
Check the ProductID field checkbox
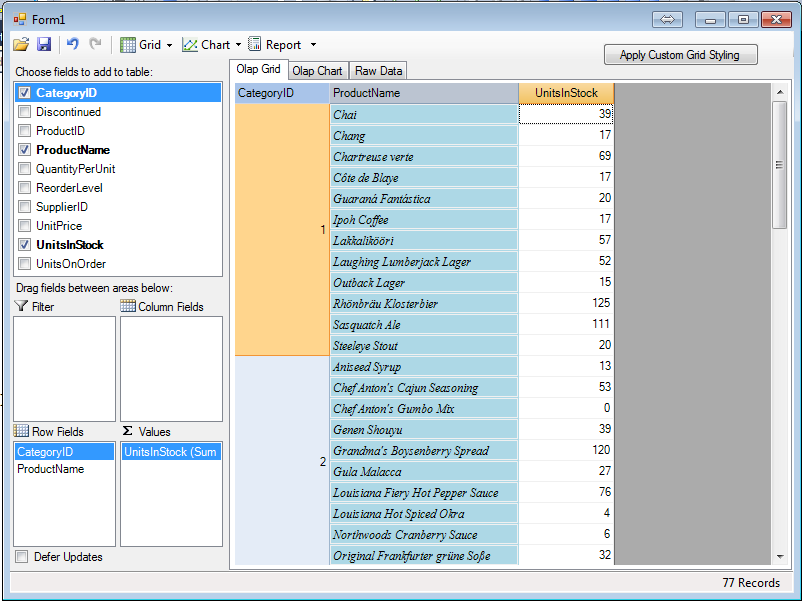(24, 130)
